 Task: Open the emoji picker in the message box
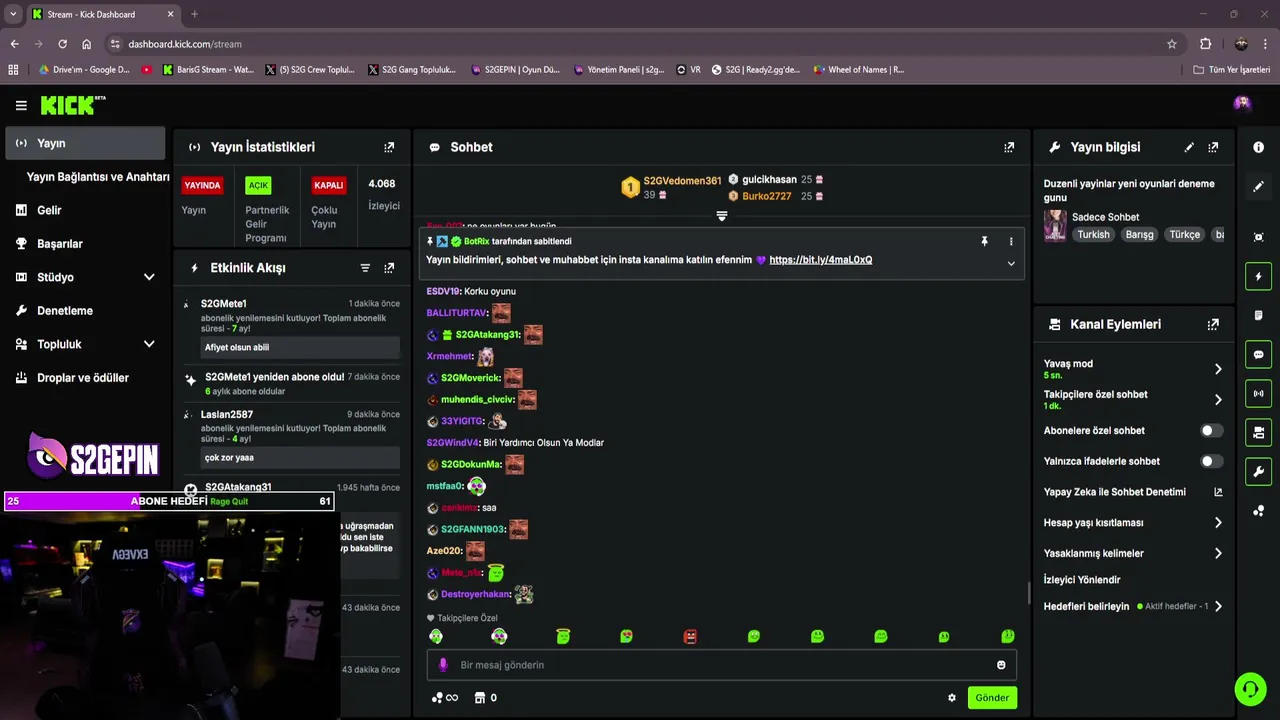click(x=1001, y=665)
